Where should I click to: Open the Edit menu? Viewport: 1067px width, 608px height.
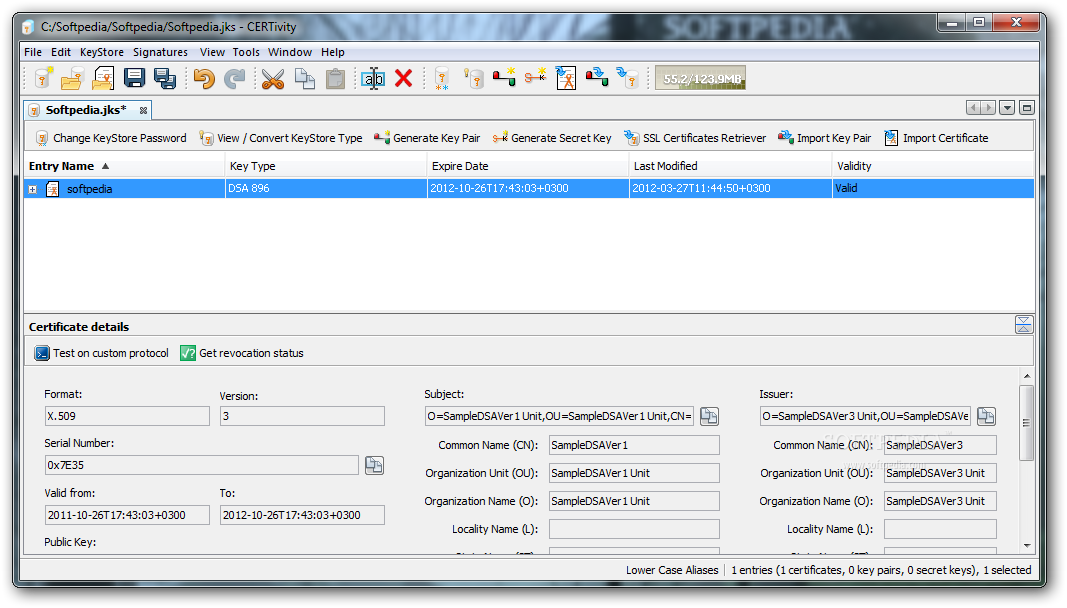(61, 52)
